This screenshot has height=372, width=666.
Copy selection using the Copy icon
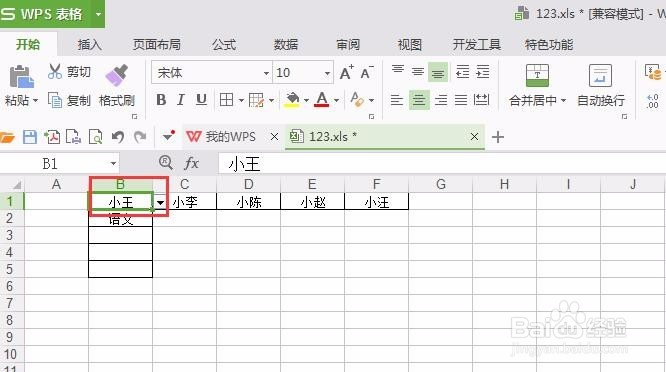(x=55, y=100)
